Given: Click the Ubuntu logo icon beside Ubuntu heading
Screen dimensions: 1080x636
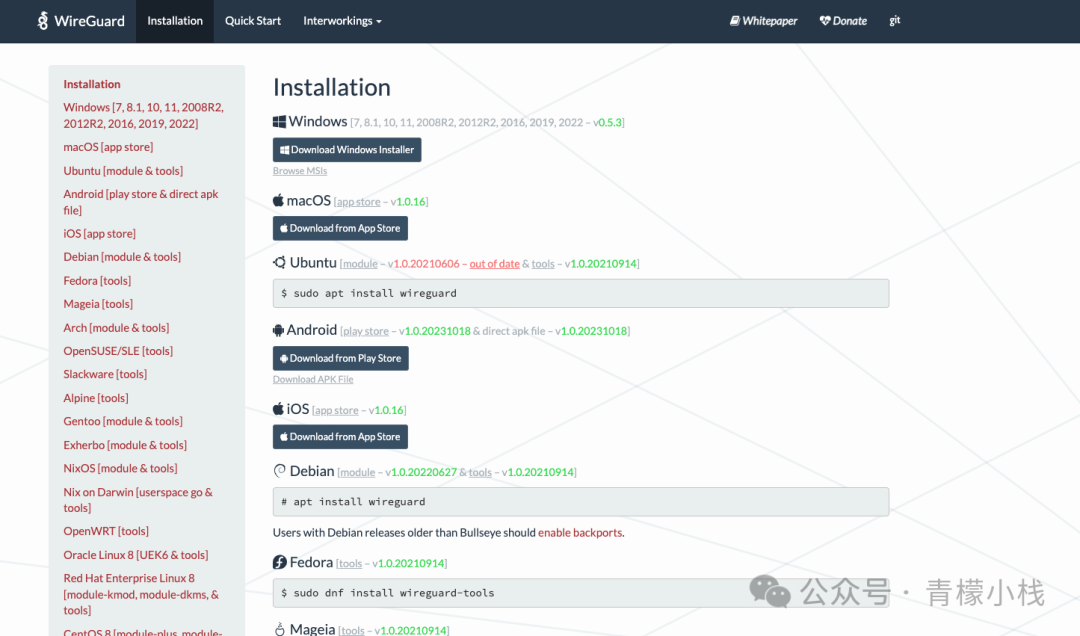Looking at the screenshot, I should point(279,263).
